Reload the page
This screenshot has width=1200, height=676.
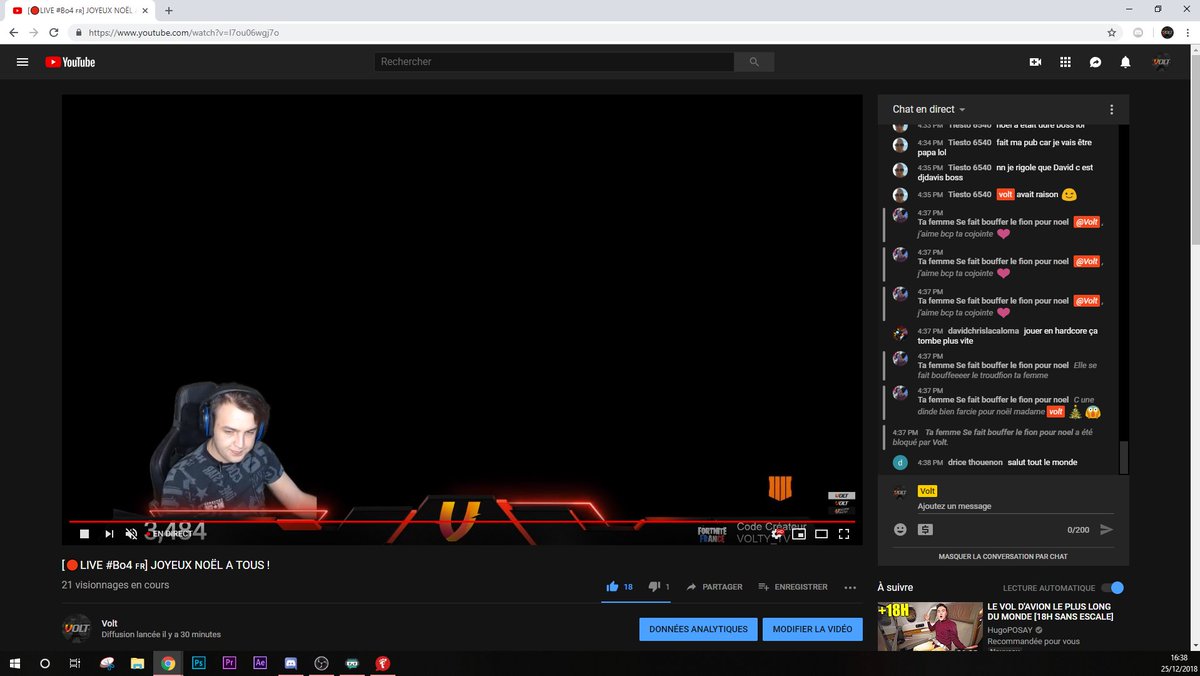click(x=55, y=32)
